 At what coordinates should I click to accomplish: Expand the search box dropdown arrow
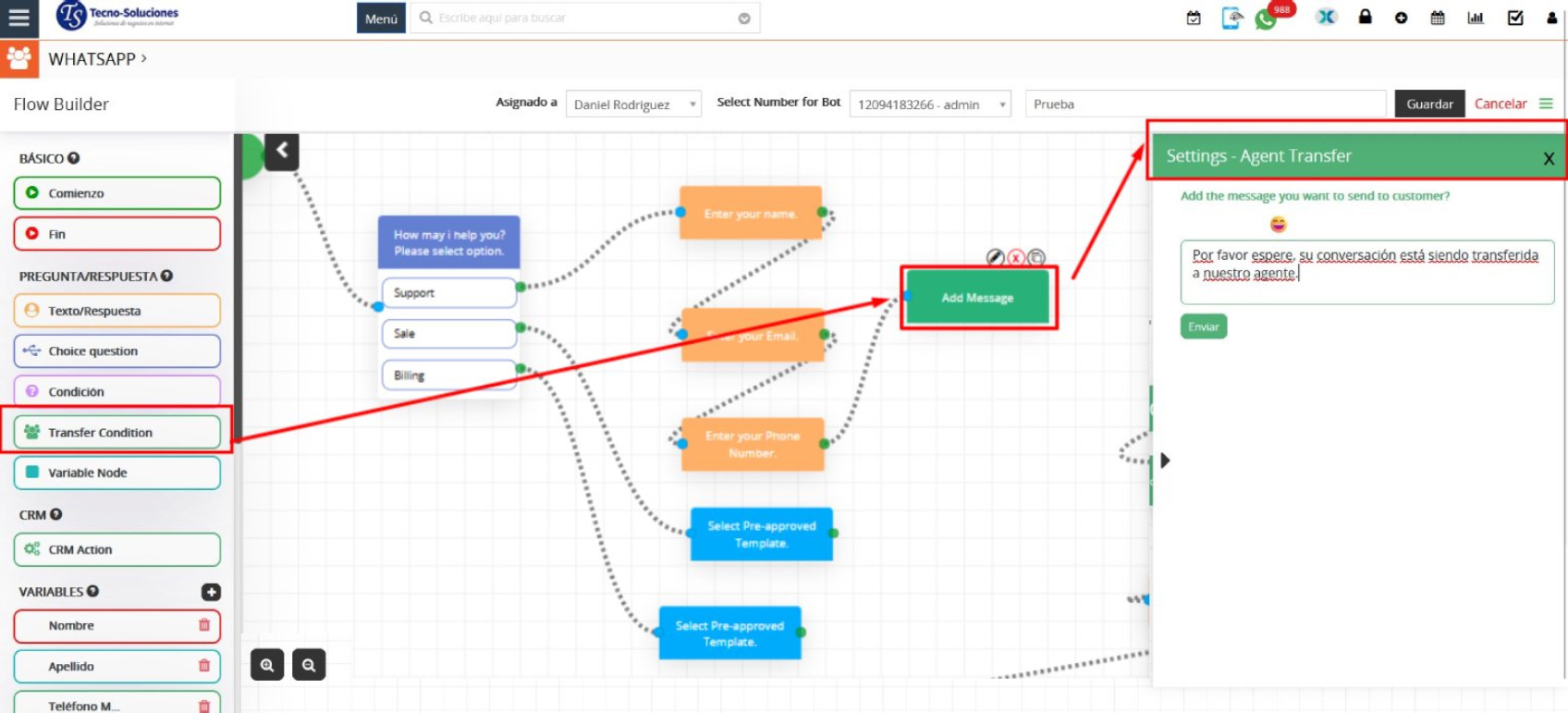(744, 18)
